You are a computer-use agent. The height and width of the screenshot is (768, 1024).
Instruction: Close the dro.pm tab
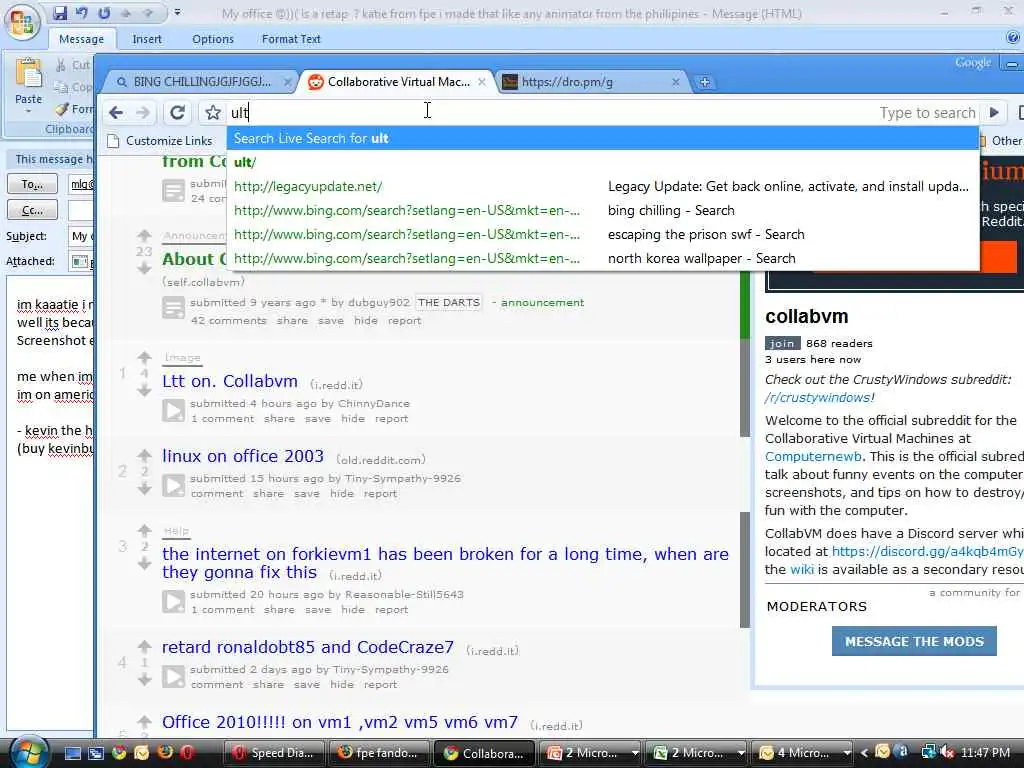[675, 82]
